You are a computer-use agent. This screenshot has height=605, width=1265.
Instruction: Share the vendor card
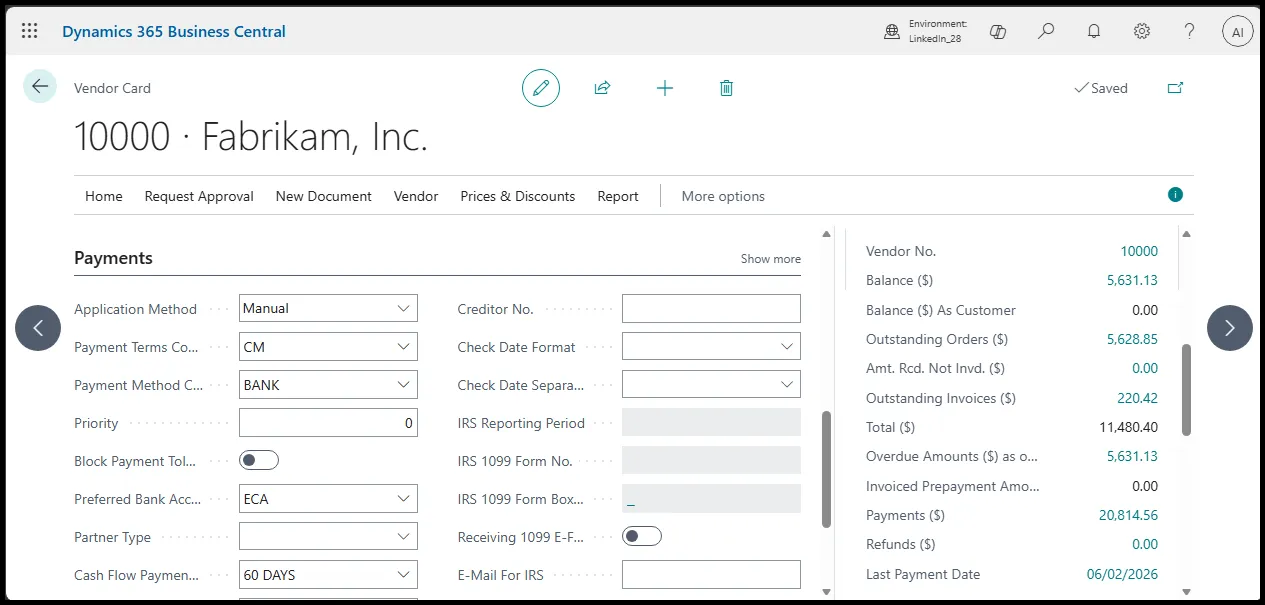pyautogui.click(x=602, y=88)
